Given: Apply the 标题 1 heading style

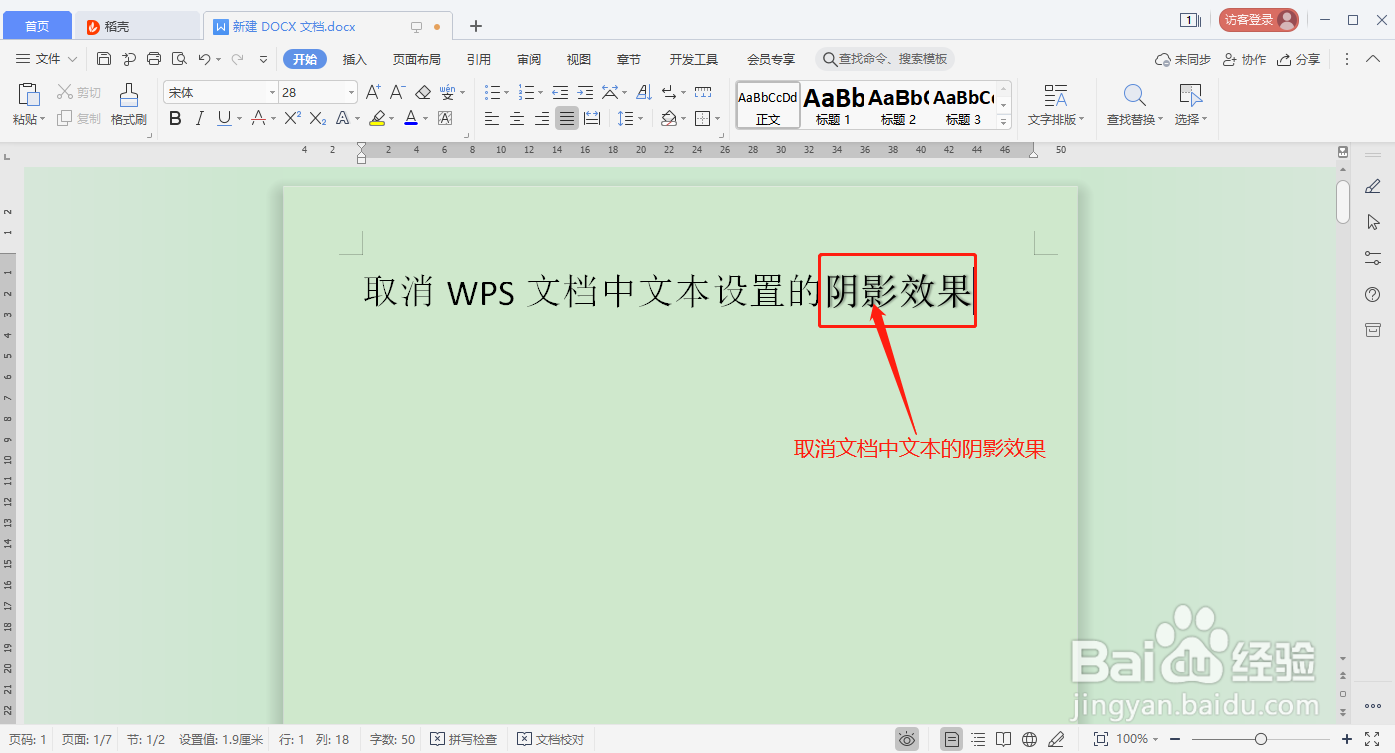Looking at the screenshot, I should 833,105.
